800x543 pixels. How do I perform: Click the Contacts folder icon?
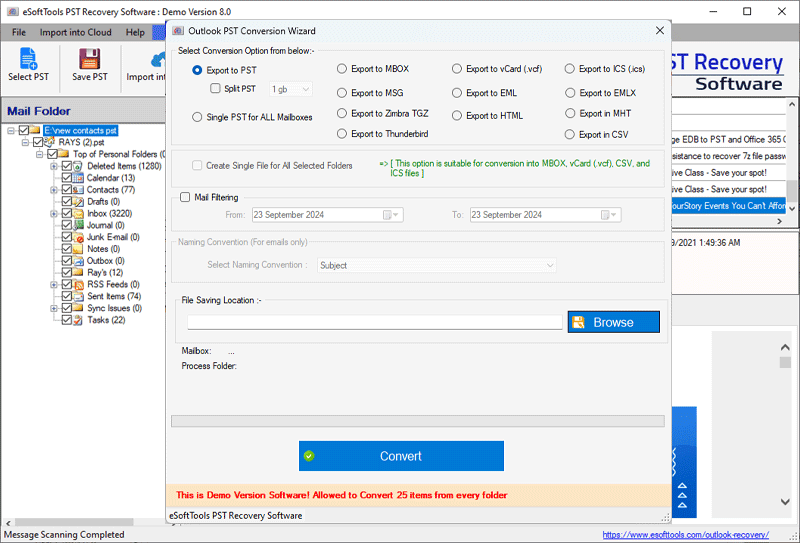[78, 190]
